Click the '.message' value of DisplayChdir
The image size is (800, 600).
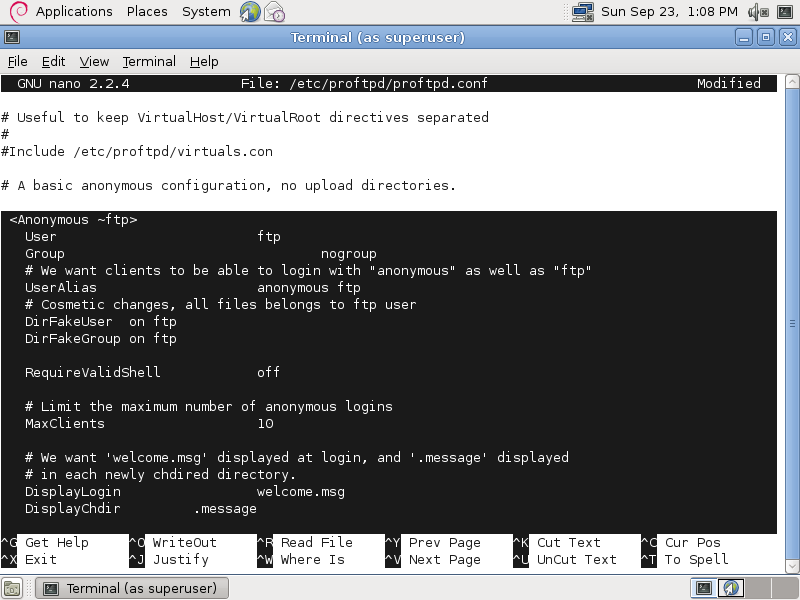[225, 509]
